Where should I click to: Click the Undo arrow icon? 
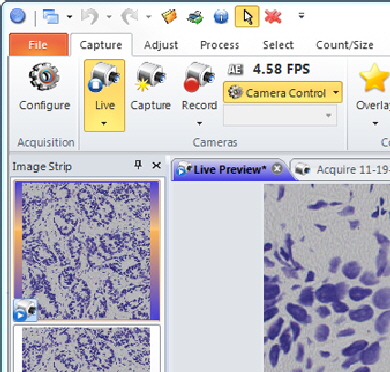tap(91, 16)
